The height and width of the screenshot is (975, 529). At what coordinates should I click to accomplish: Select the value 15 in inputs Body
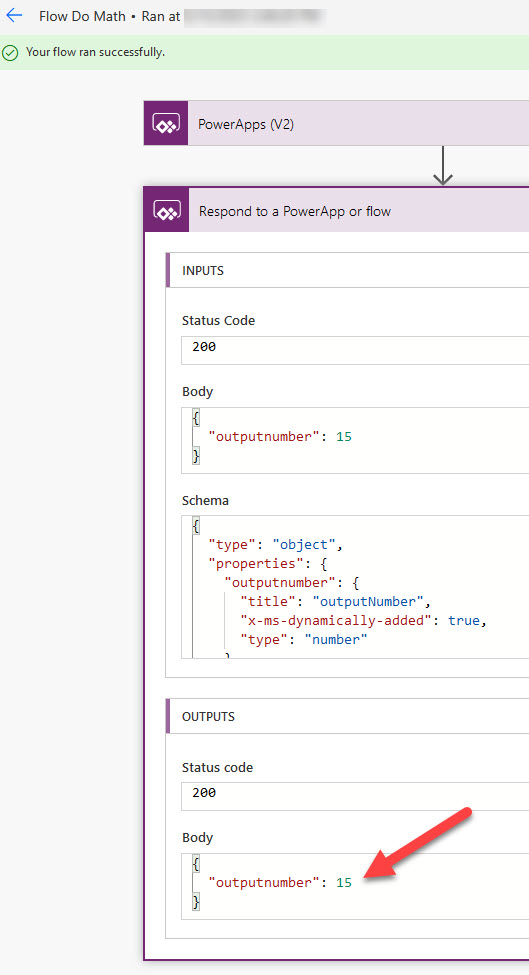344,437
